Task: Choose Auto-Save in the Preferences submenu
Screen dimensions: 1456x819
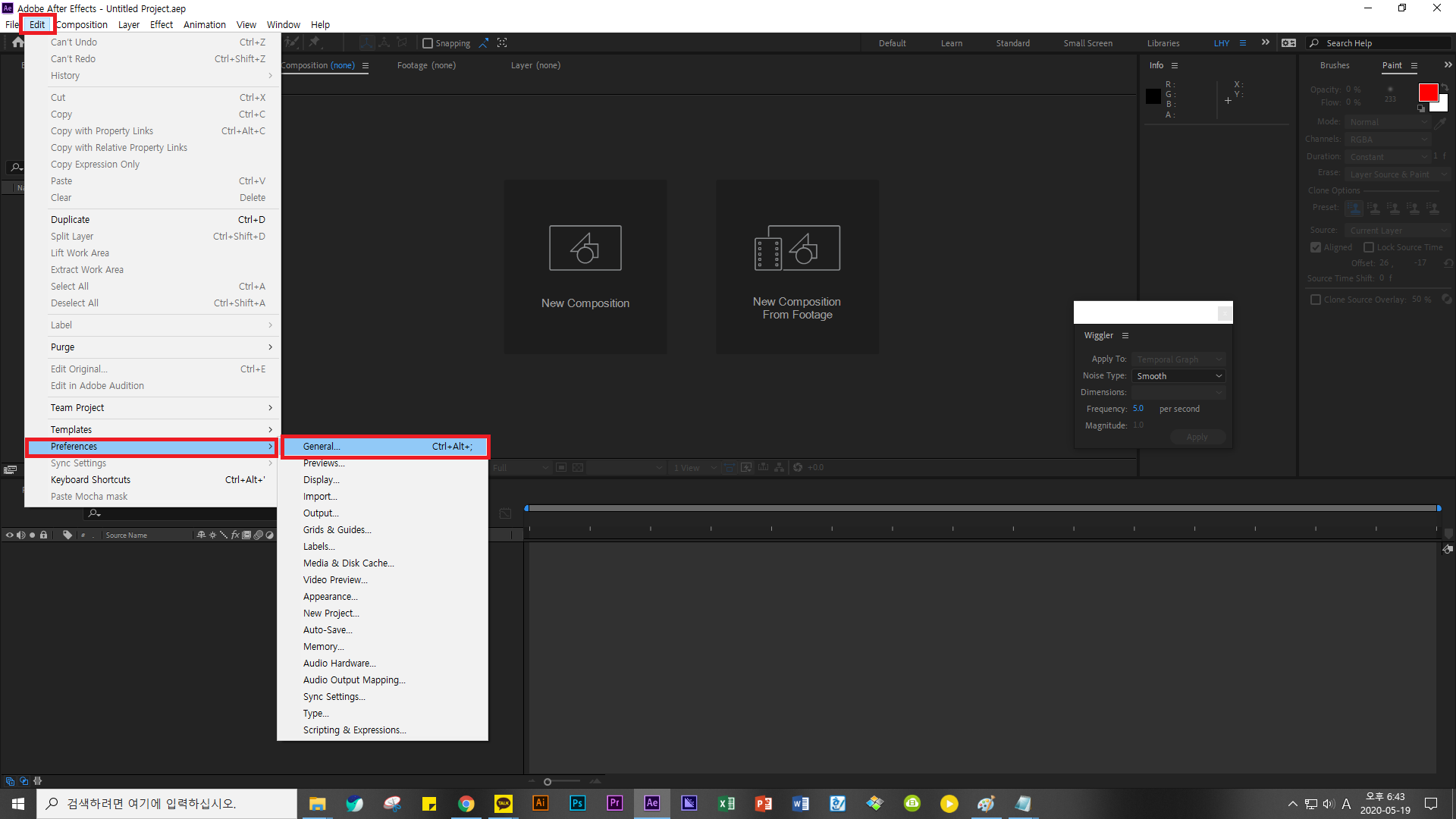Action: (x=328, y=630)
